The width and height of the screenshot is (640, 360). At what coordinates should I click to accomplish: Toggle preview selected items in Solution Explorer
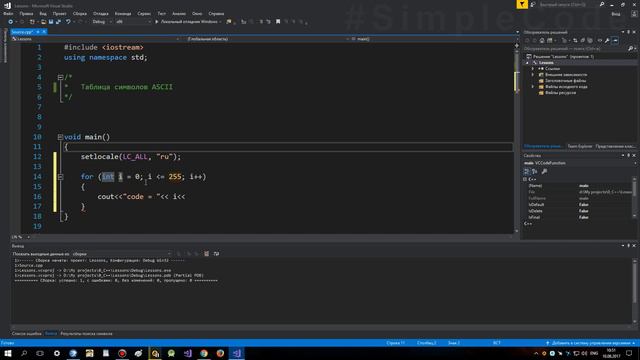[616, 40]
